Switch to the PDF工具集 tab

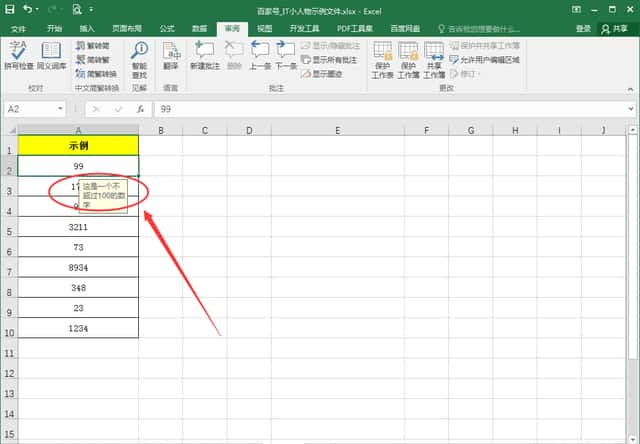[355, 29]
